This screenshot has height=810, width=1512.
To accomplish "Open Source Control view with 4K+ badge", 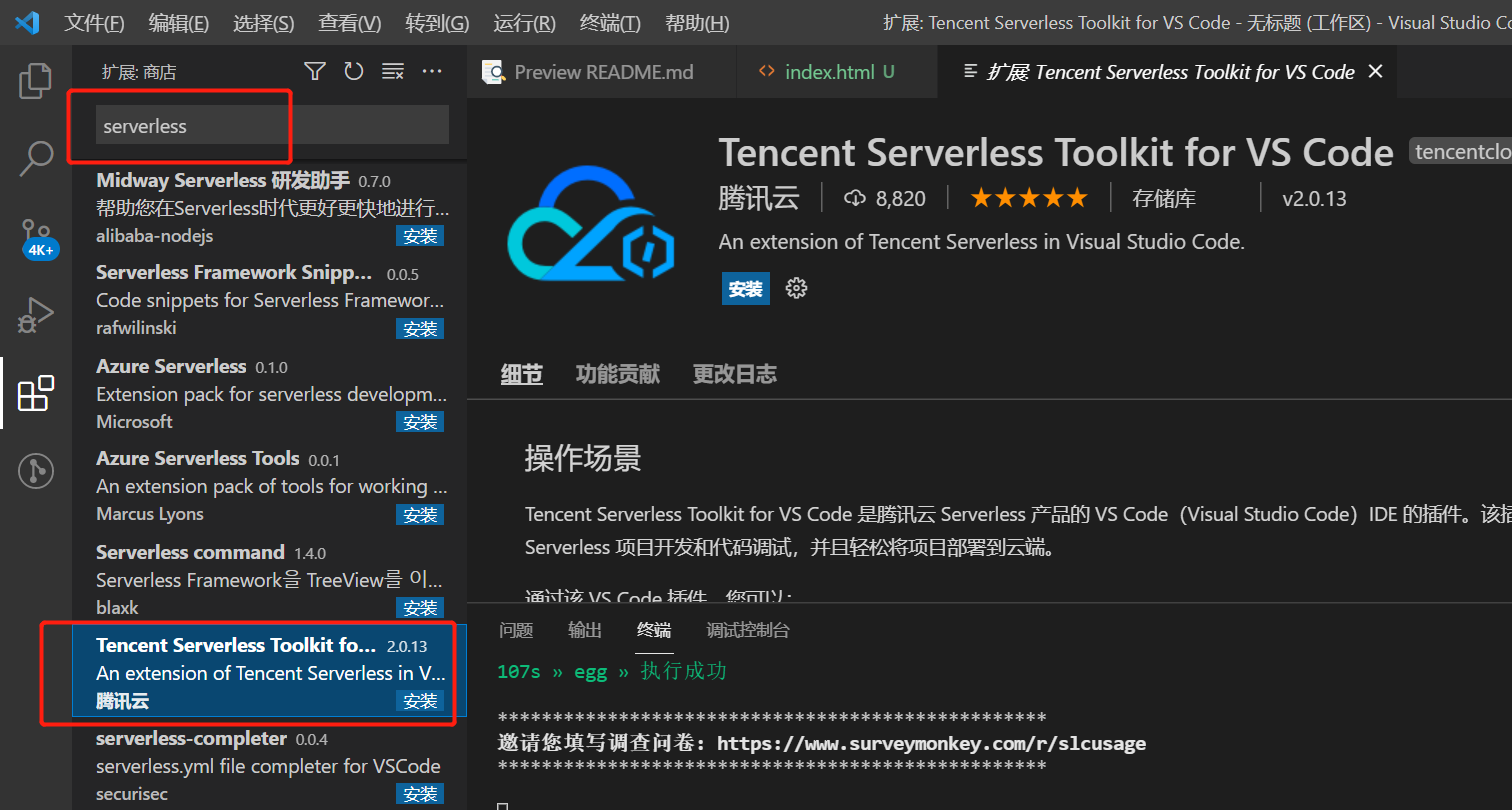I will 37,237.
